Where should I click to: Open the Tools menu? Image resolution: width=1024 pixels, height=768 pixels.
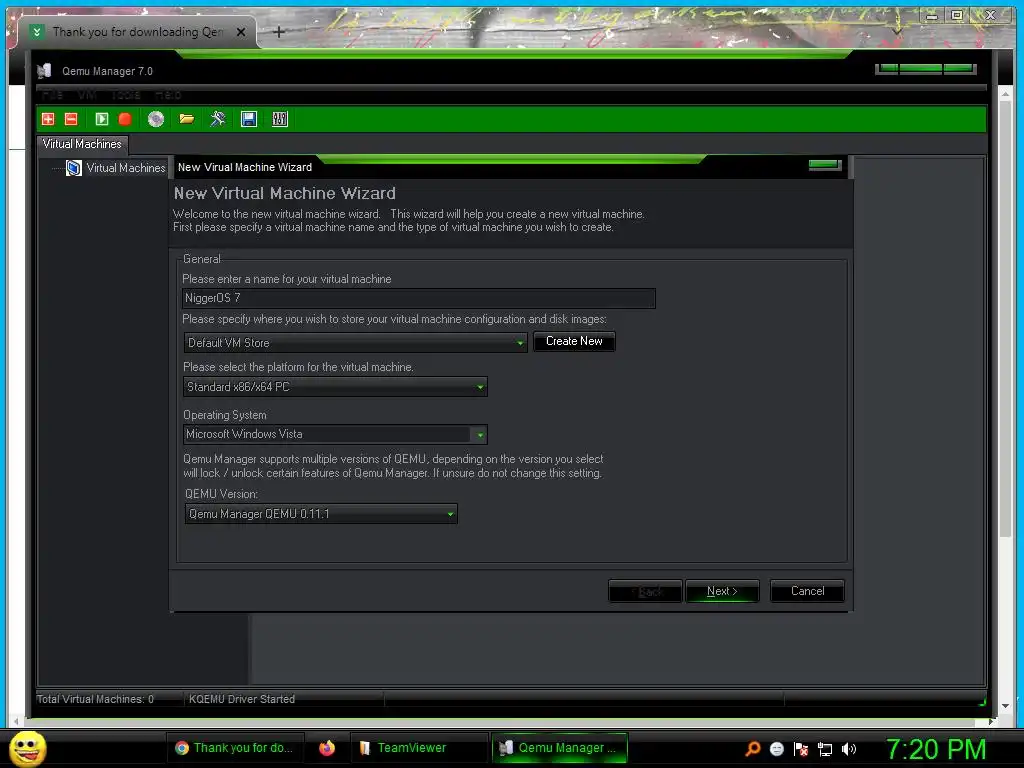(x=125, y=95)
